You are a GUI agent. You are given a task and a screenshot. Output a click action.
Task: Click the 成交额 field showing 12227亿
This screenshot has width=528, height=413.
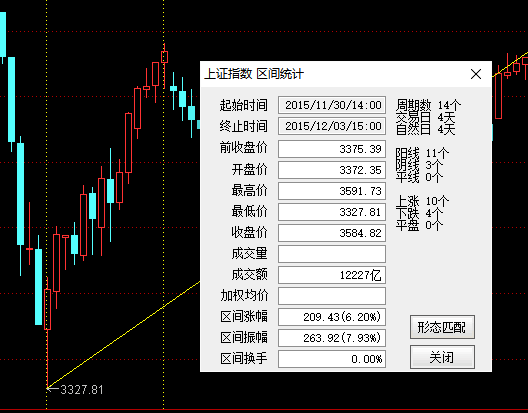tap(332, 275)
